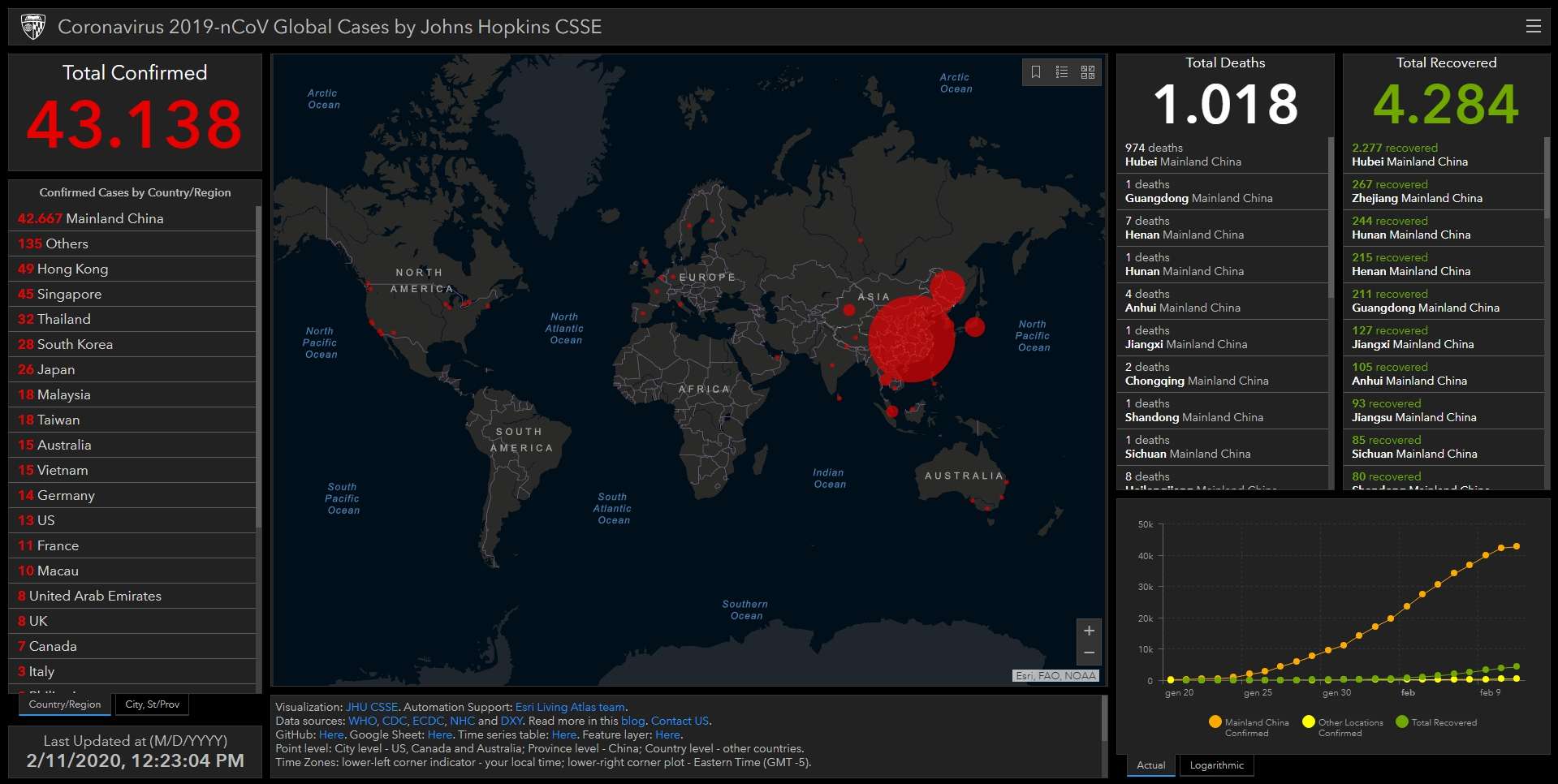Image resolution: width=1558 pixels, height=784 pixels.
Task: Click 7 deaths Henan entry
Action: [x=1222, y=227]
